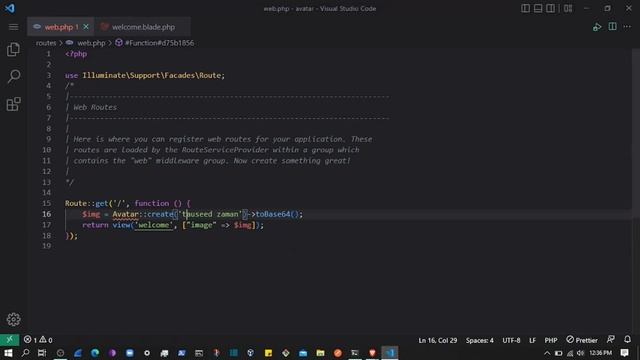Open the remote window status indicator

pyautogui.click(x=9, y=340)
